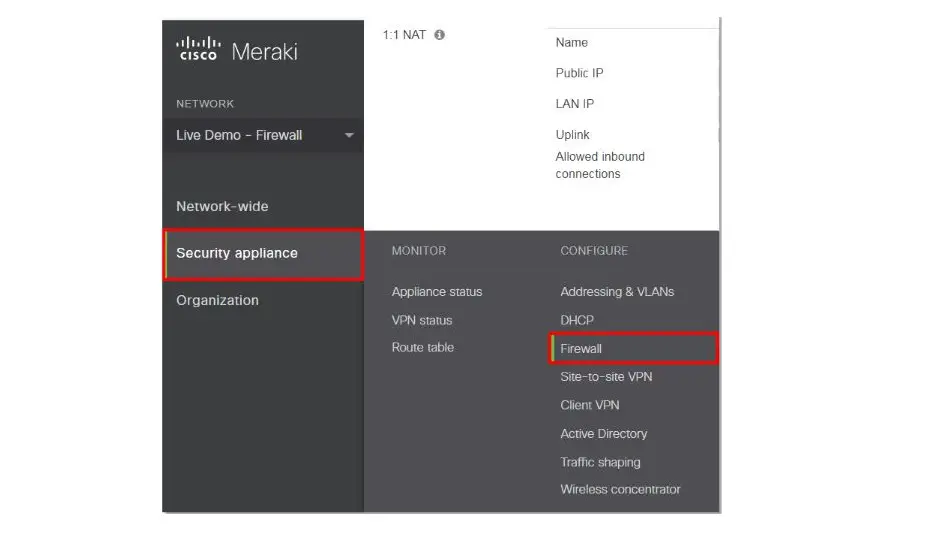
Task: Open Wireless concentrator settings
Action: pos(620,490)
